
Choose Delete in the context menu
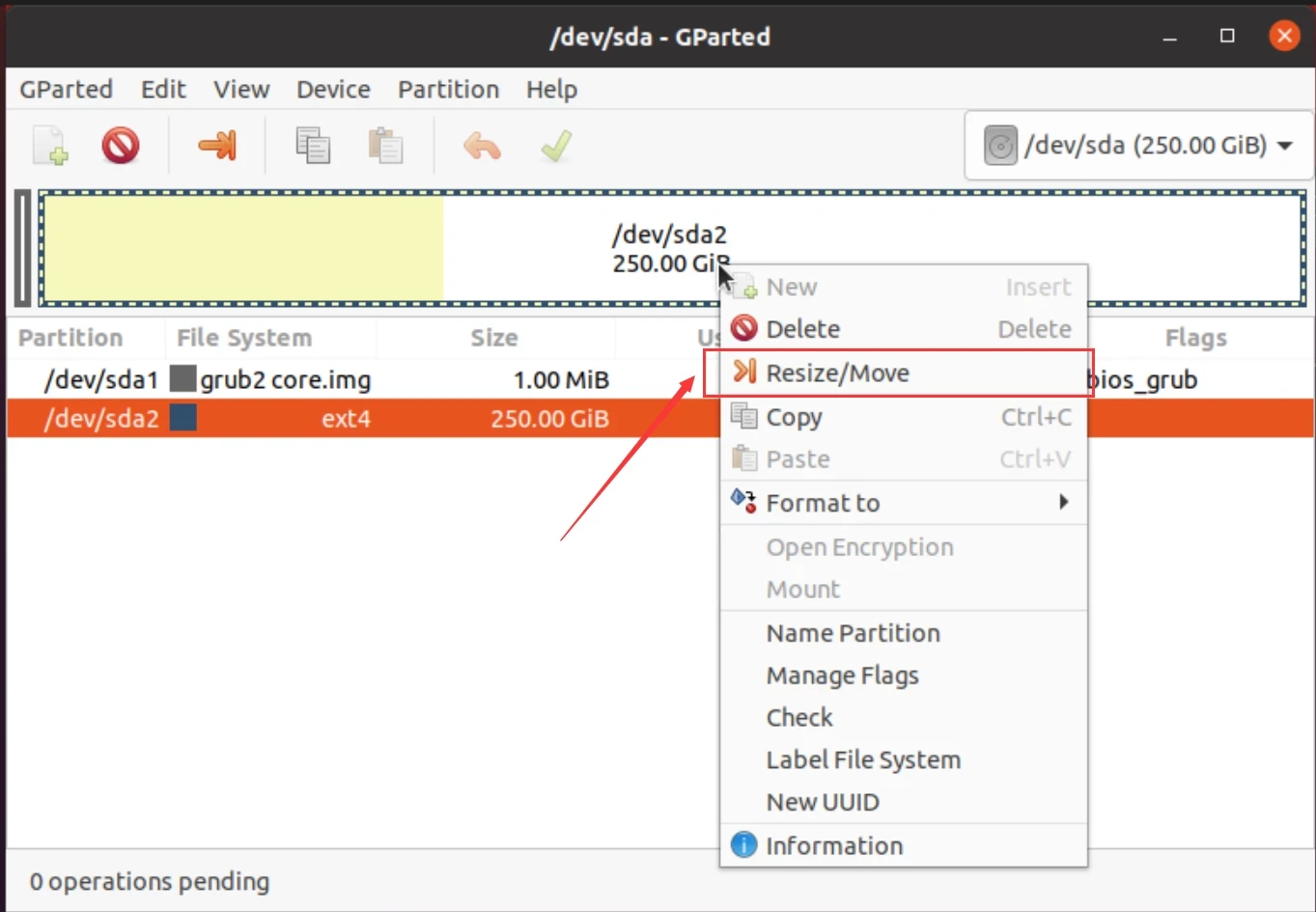(904, 329)
